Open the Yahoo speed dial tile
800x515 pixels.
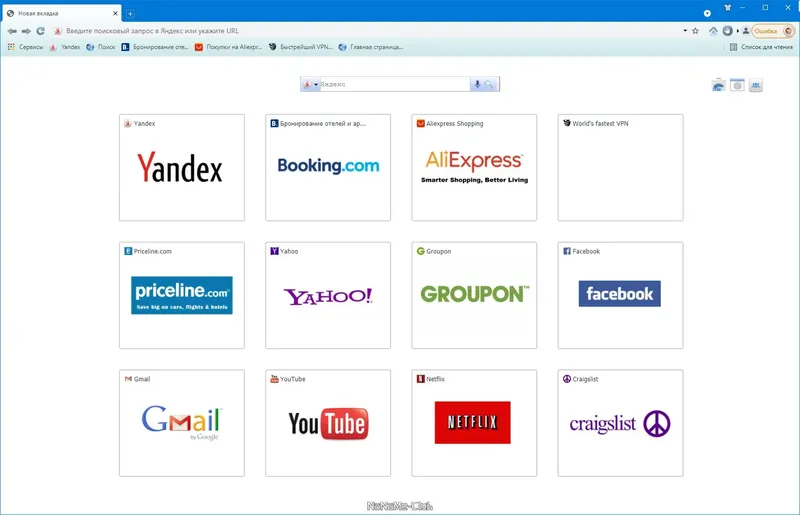(328, 295)
